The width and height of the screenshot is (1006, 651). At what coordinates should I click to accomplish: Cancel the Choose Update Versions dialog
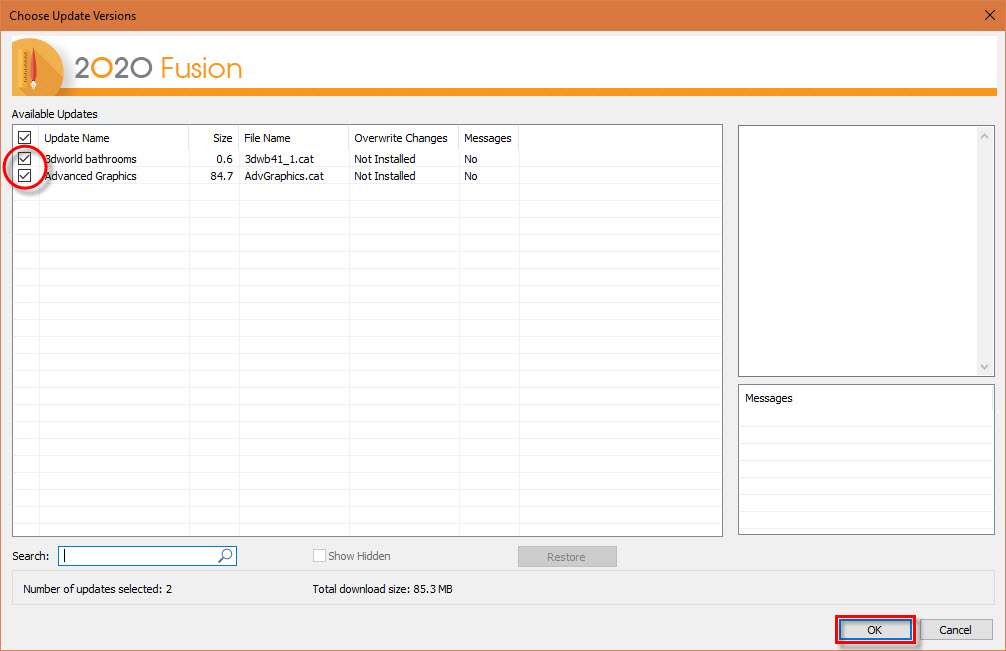click(955, 629)
